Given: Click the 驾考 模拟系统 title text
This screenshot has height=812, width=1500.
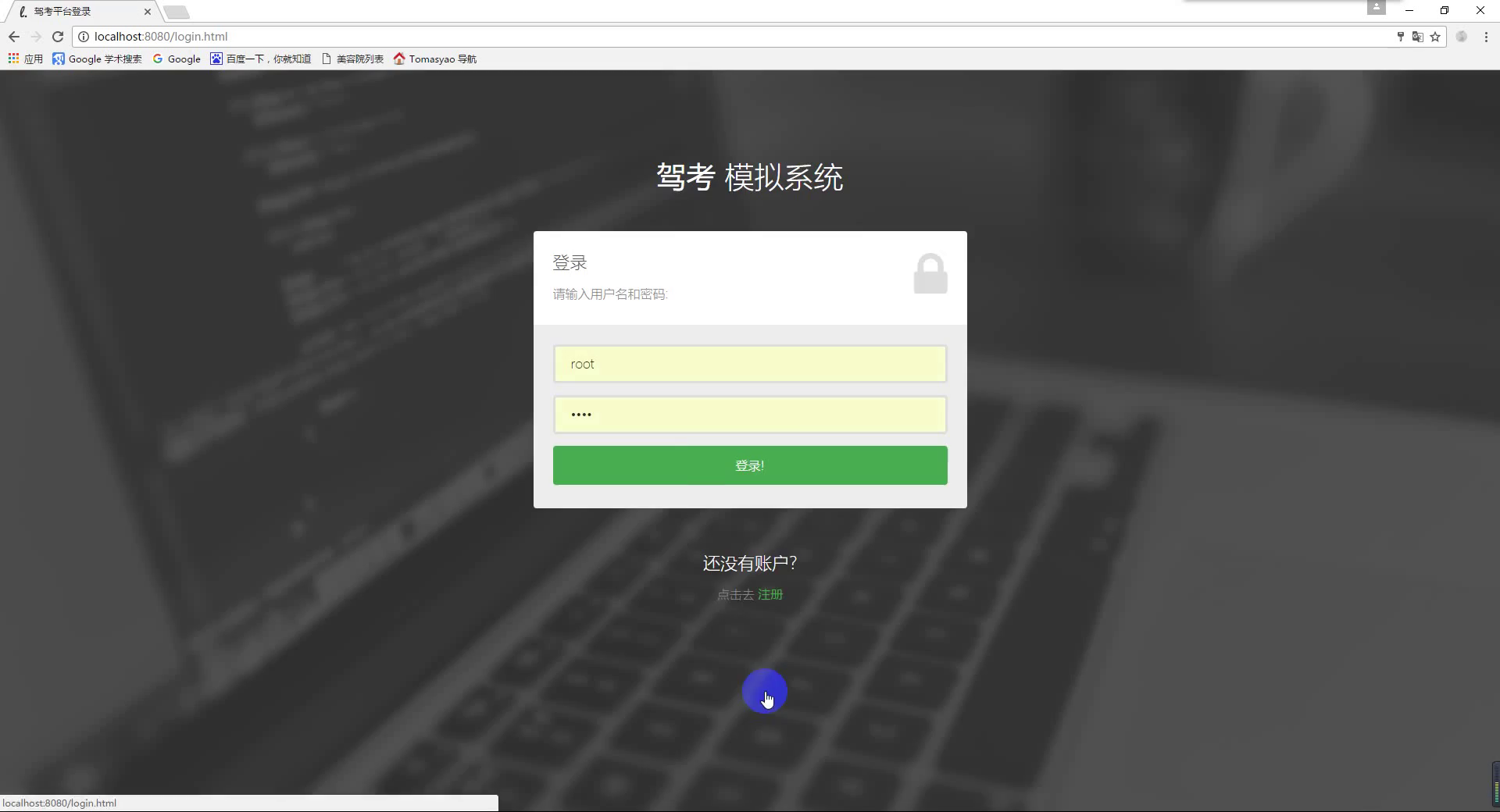Looking at the screenshot, I should tap(750, 177).
